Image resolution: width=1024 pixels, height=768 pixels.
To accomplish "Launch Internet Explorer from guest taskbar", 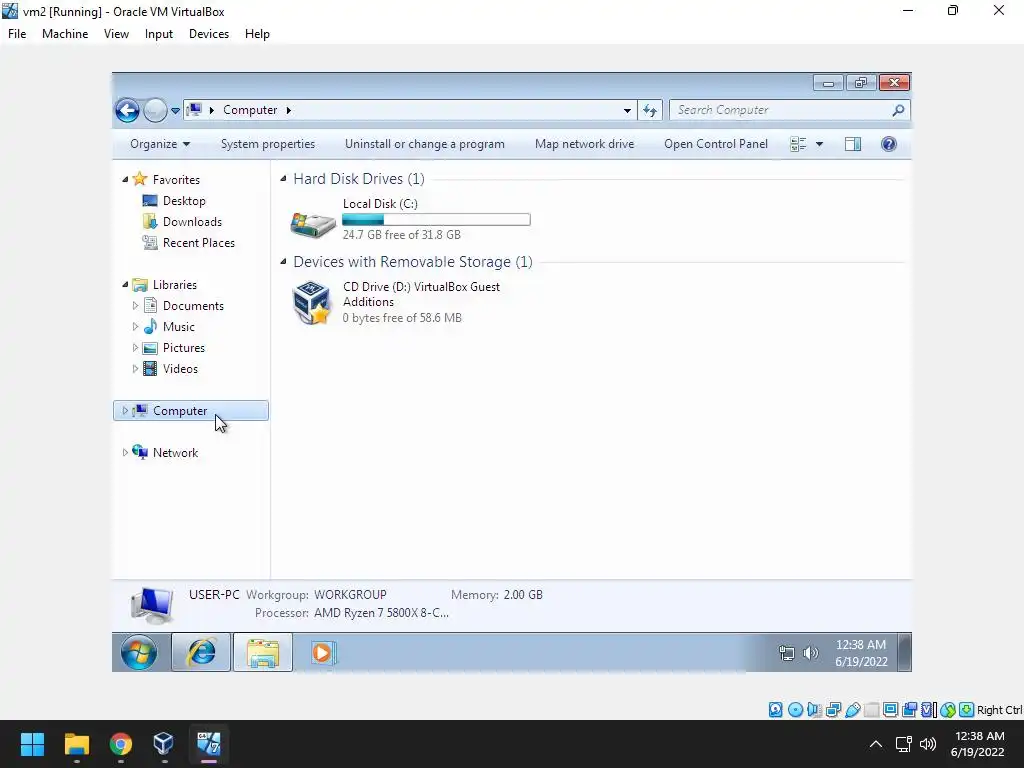I will (x=201, y=652).
